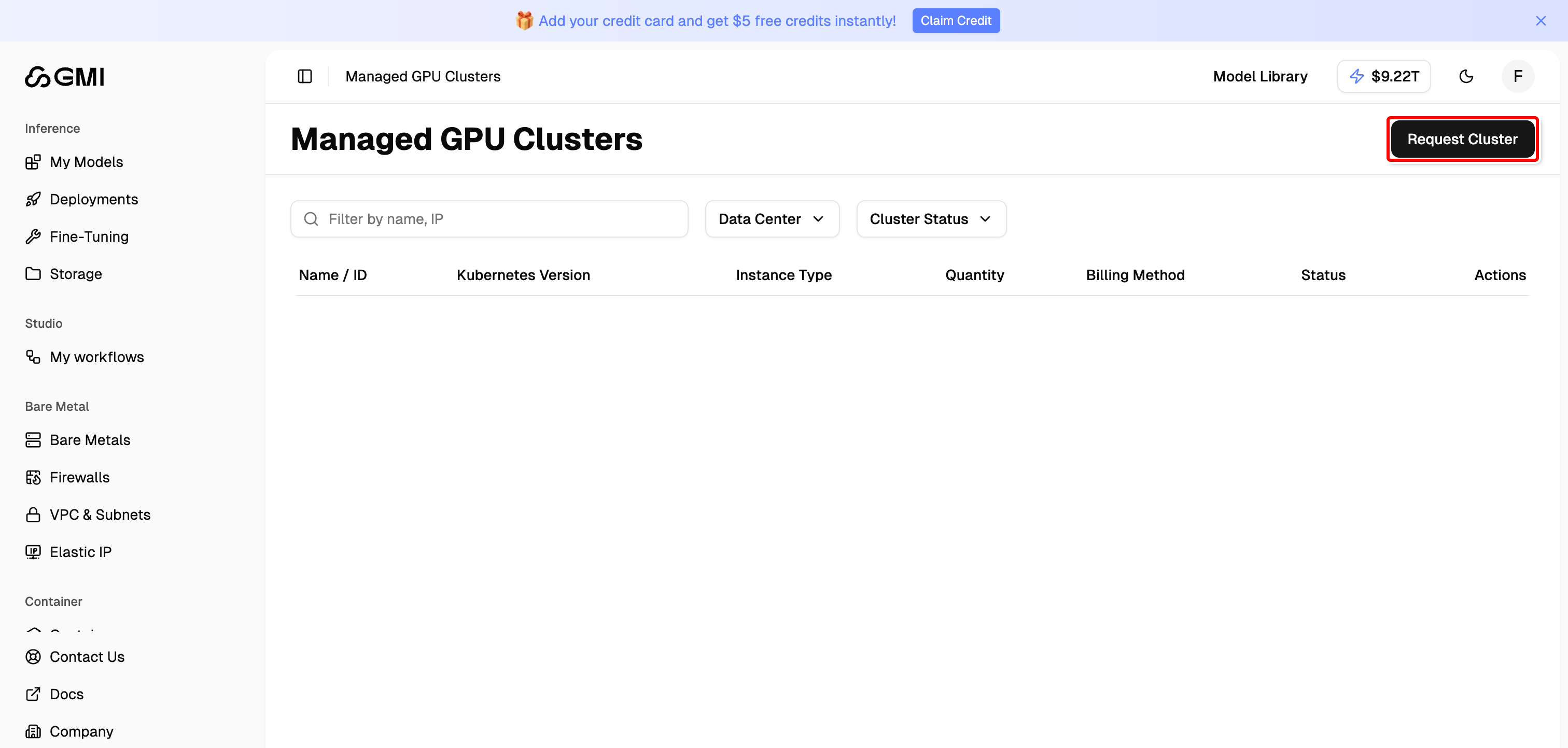Select My Models in the sidebar
Screen dimensions: 1568x748
pos(86,161)
